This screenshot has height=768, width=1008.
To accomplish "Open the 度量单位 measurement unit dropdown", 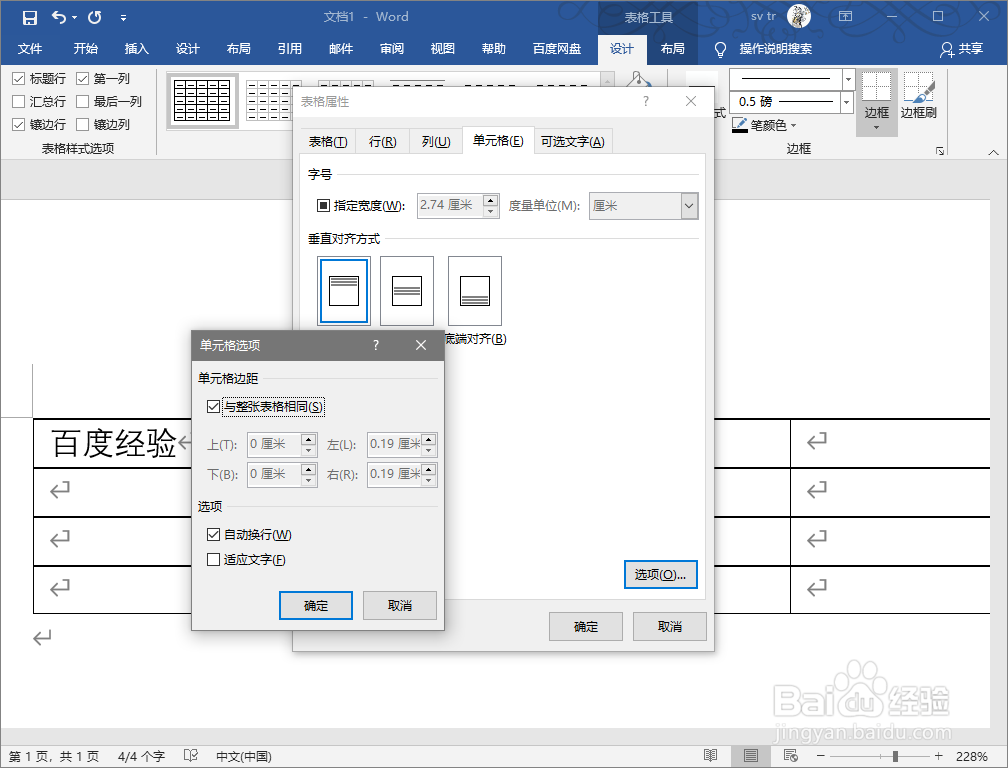I will (690, 205).
